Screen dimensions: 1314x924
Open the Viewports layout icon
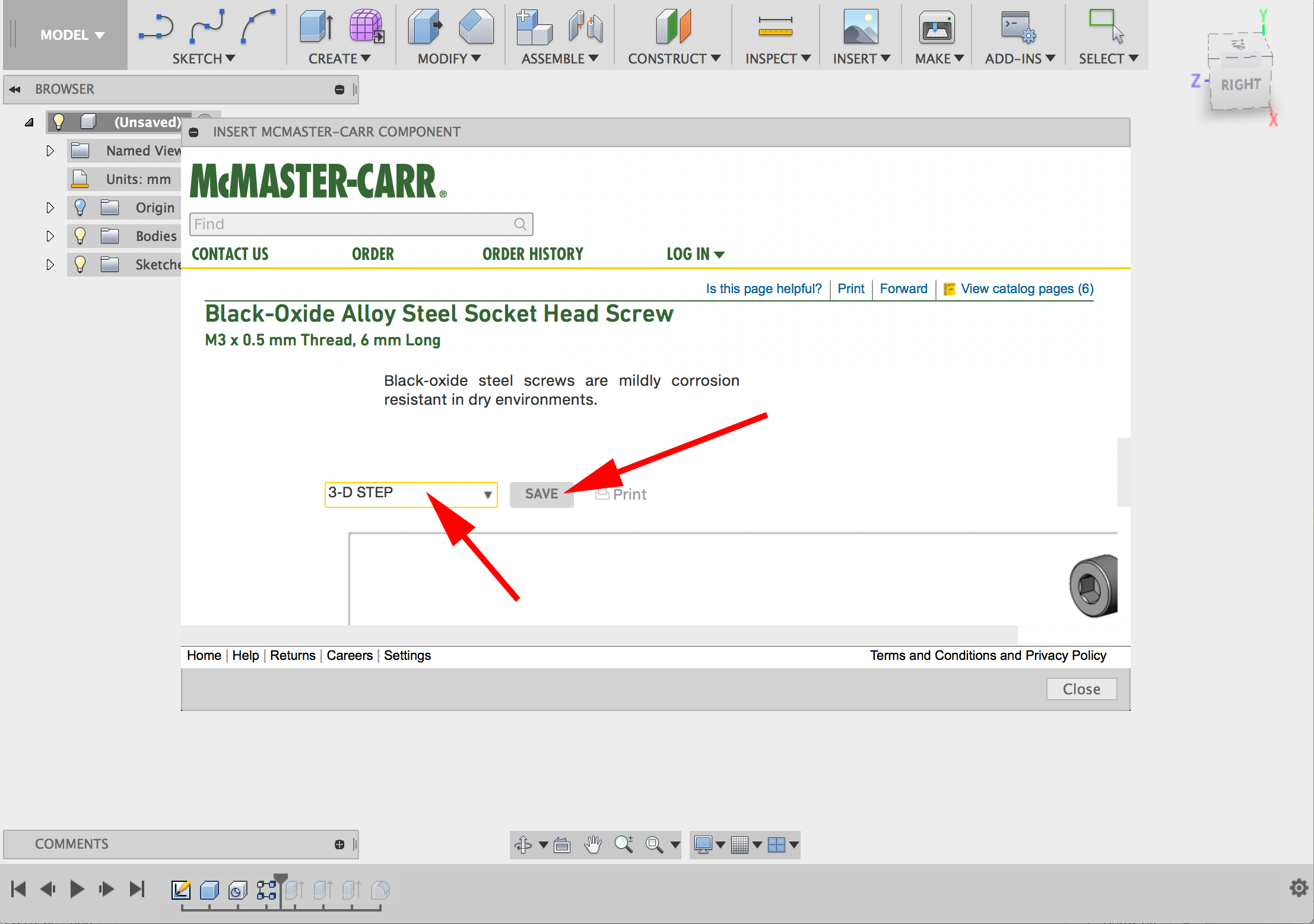pyautogui.click(x=776, y=844)
